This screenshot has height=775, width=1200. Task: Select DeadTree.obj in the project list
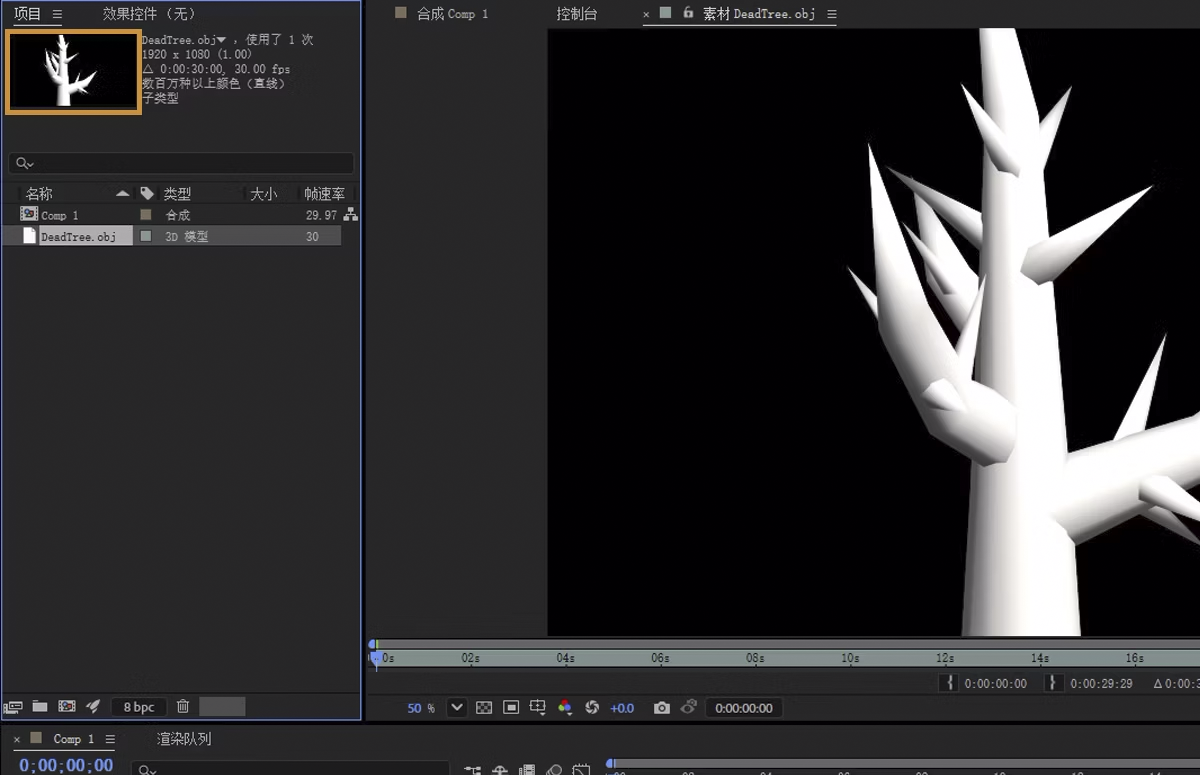(x=78, y=237)
